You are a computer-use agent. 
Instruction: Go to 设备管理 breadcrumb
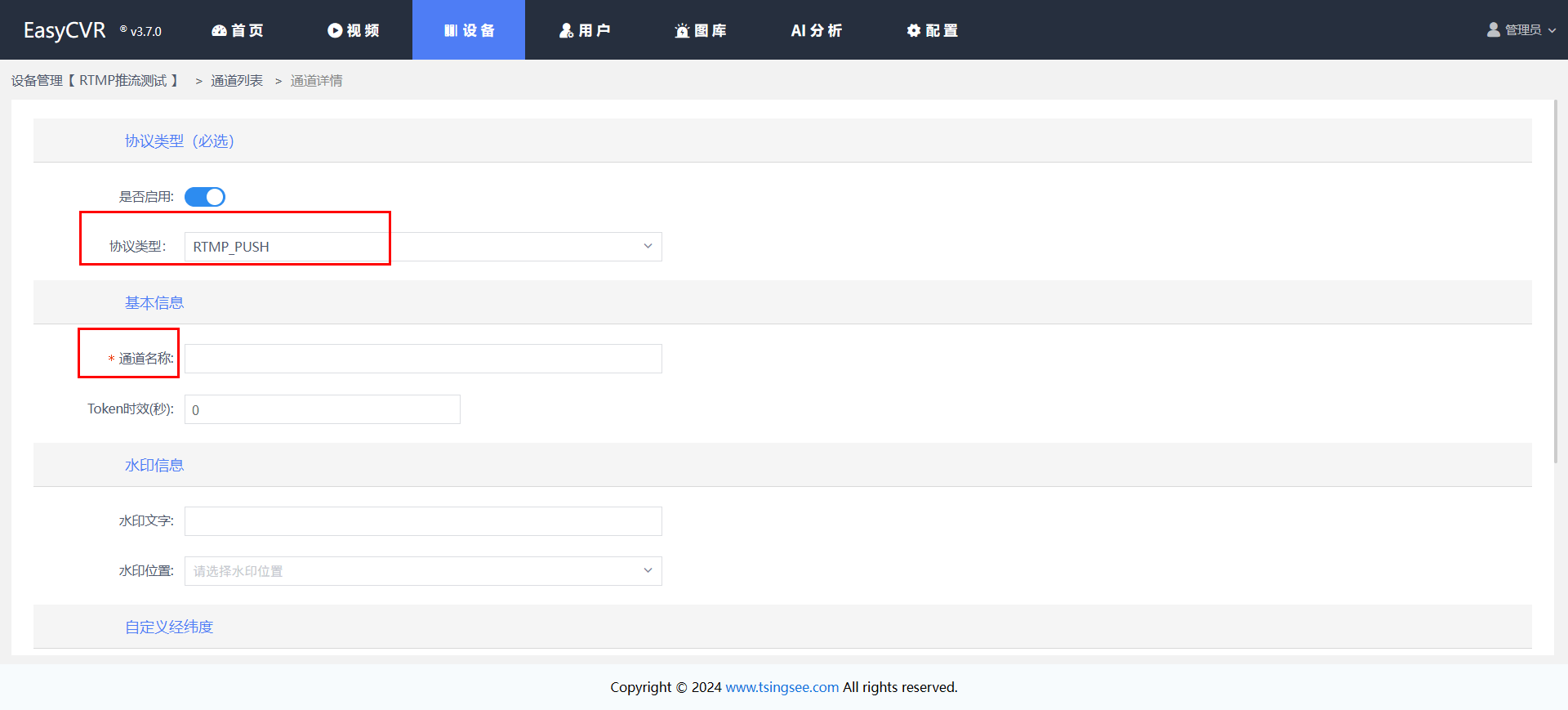point(95,80)
